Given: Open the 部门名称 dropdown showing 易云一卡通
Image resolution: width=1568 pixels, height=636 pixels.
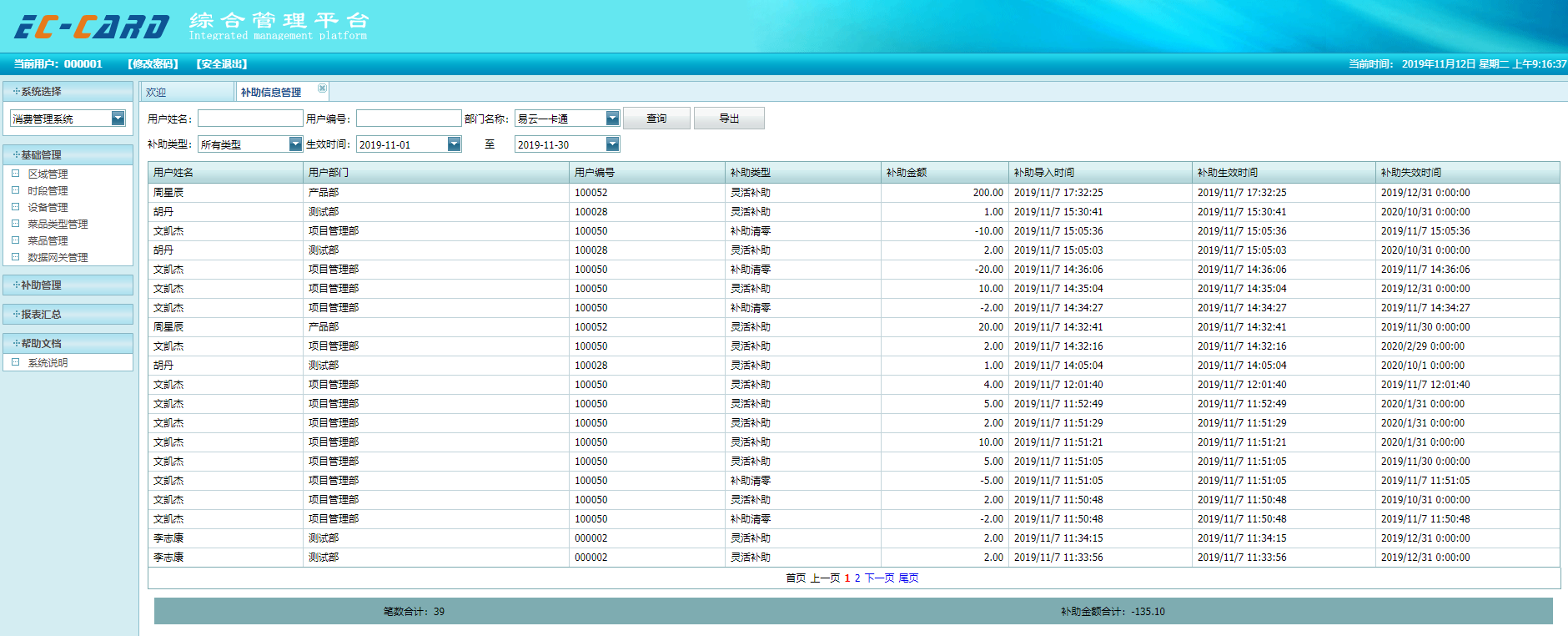Looking at the screenshot, I should pyautogui.click(x=612, y=119).
